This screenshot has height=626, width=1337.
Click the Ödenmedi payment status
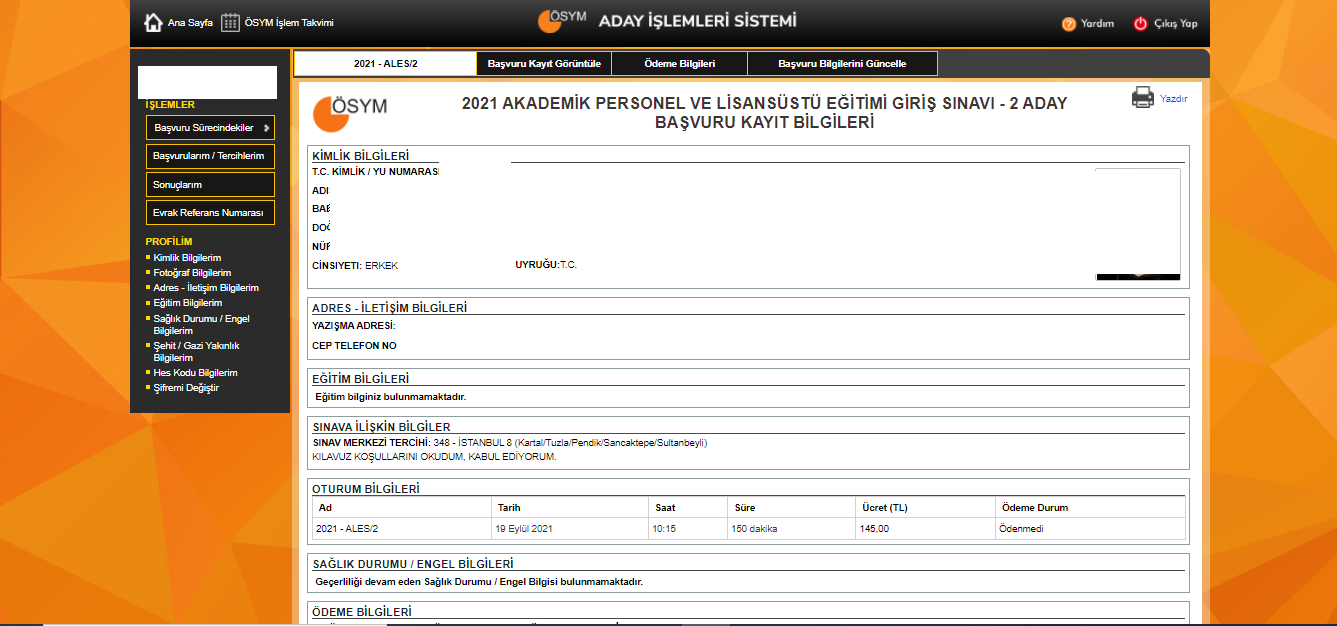(1021, 529)
